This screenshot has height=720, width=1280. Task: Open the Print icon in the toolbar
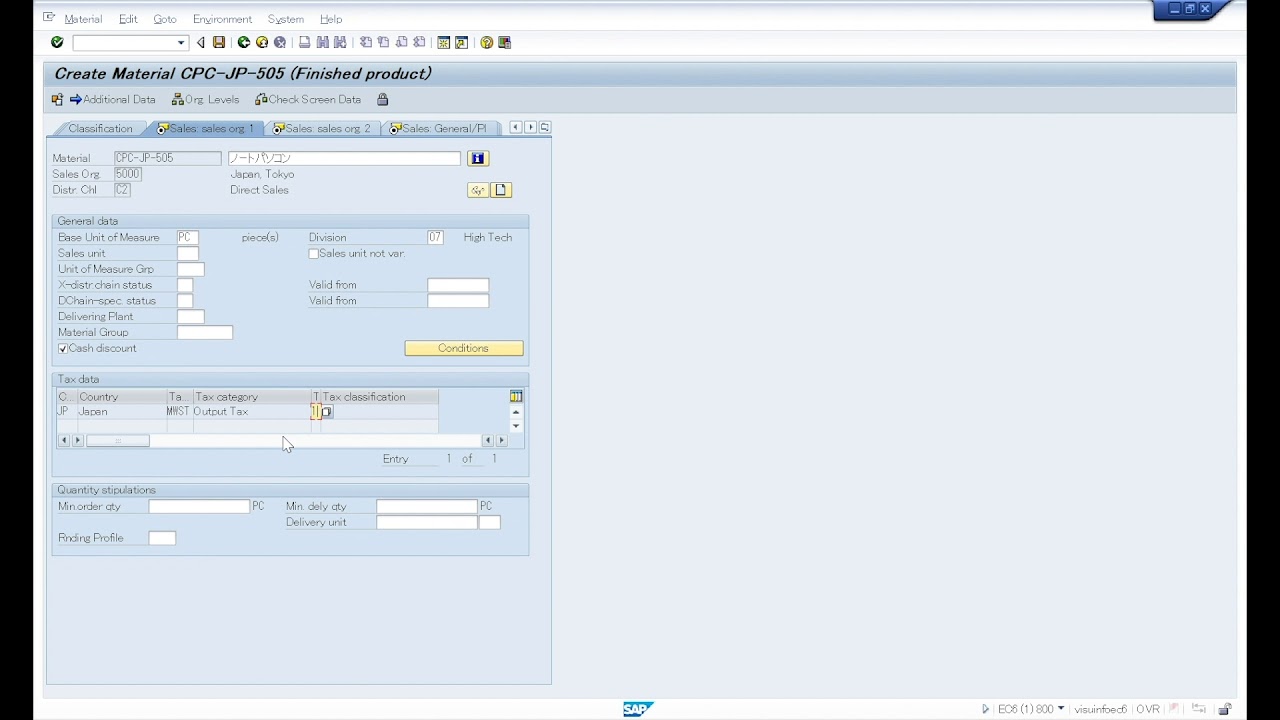click(304, 42)
